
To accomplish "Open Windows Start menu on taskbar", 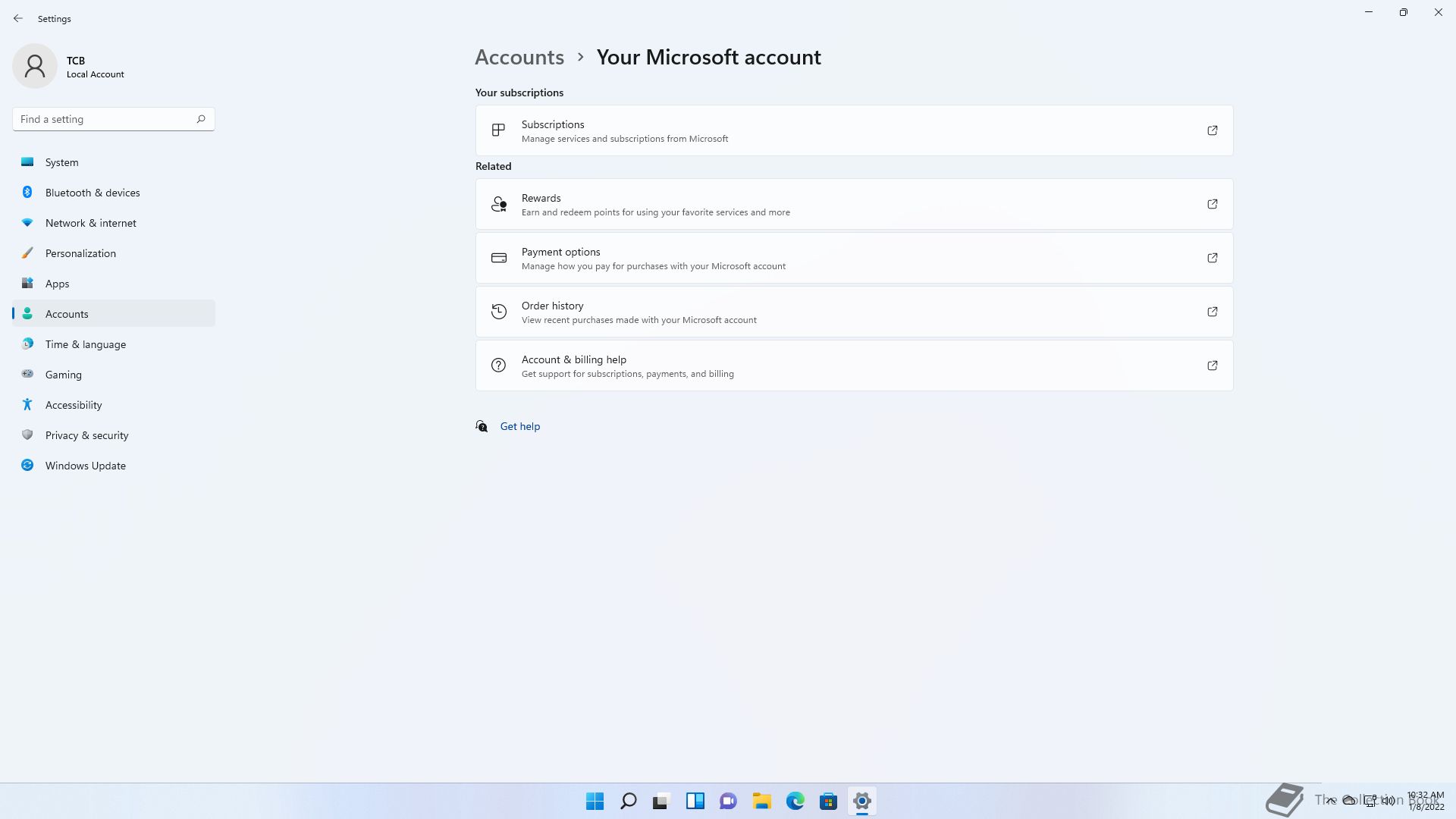I will pos(595,801).
